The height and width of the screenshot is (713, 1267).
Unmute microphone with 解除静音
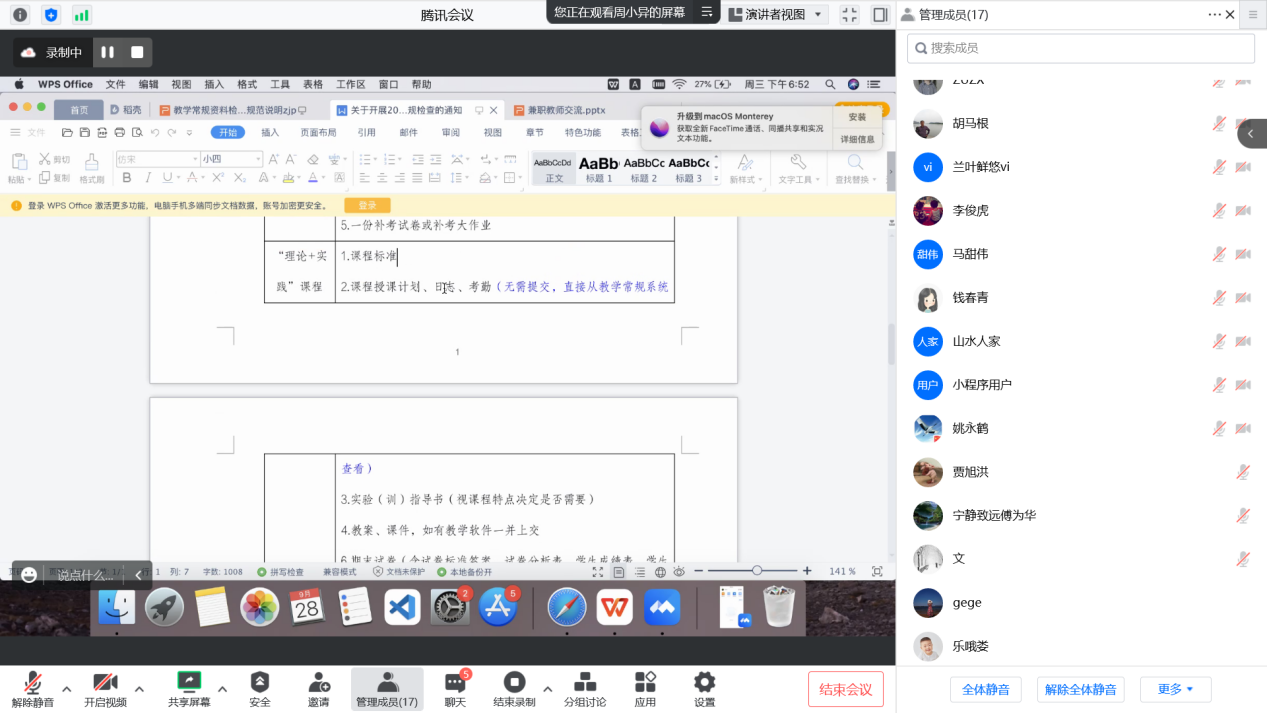[33, 683]
